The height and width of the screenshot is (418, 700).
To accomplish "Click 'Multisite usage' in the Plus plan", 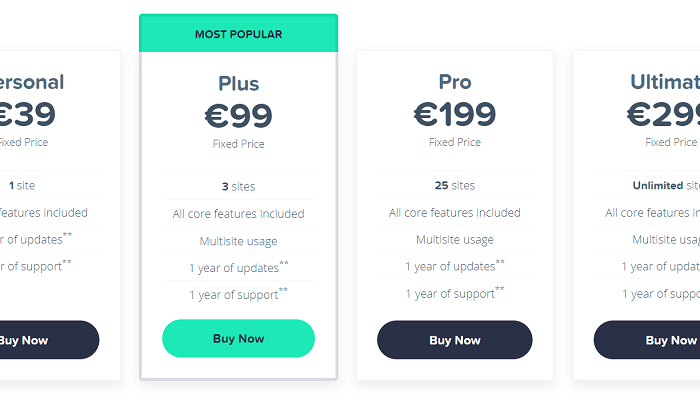I will 238,241.
